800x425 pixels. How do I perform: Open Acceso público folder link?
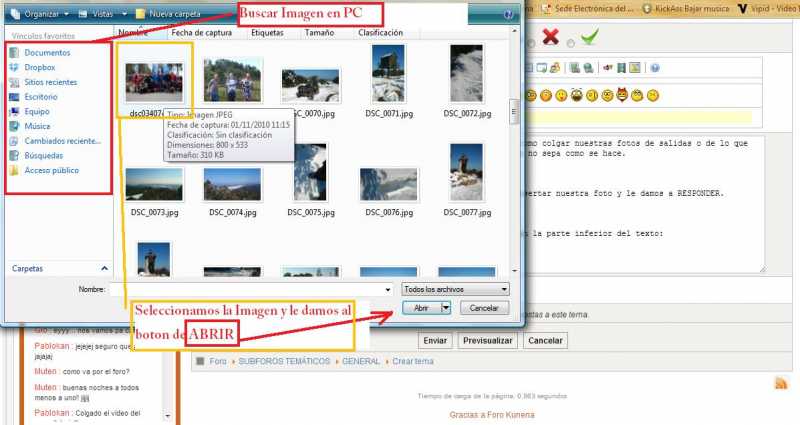coord(52,170)
